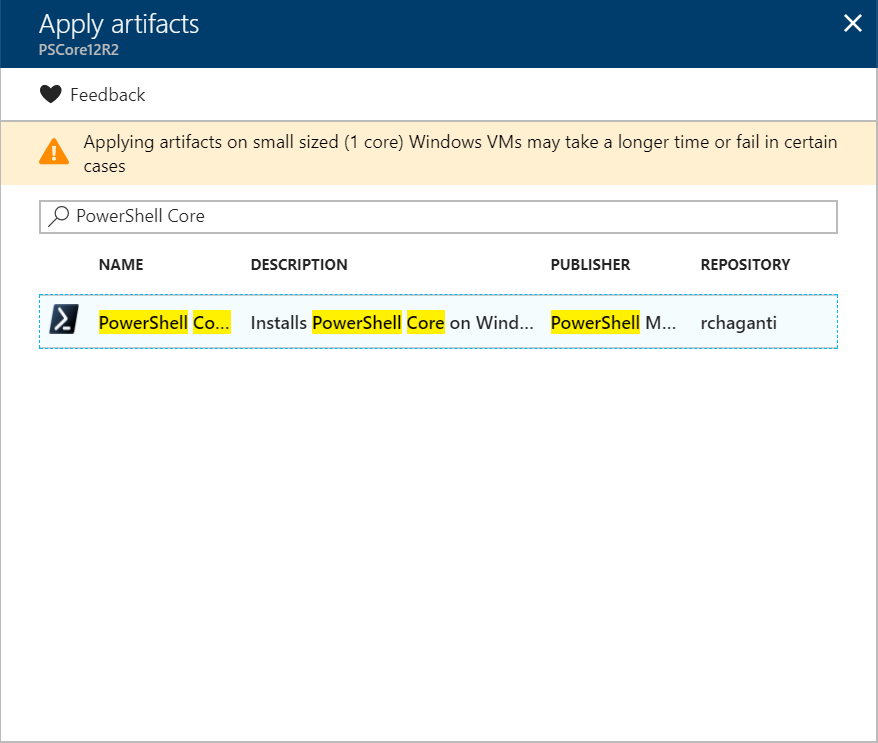Sort the list by the NAME column

click(x=121, y=265)
